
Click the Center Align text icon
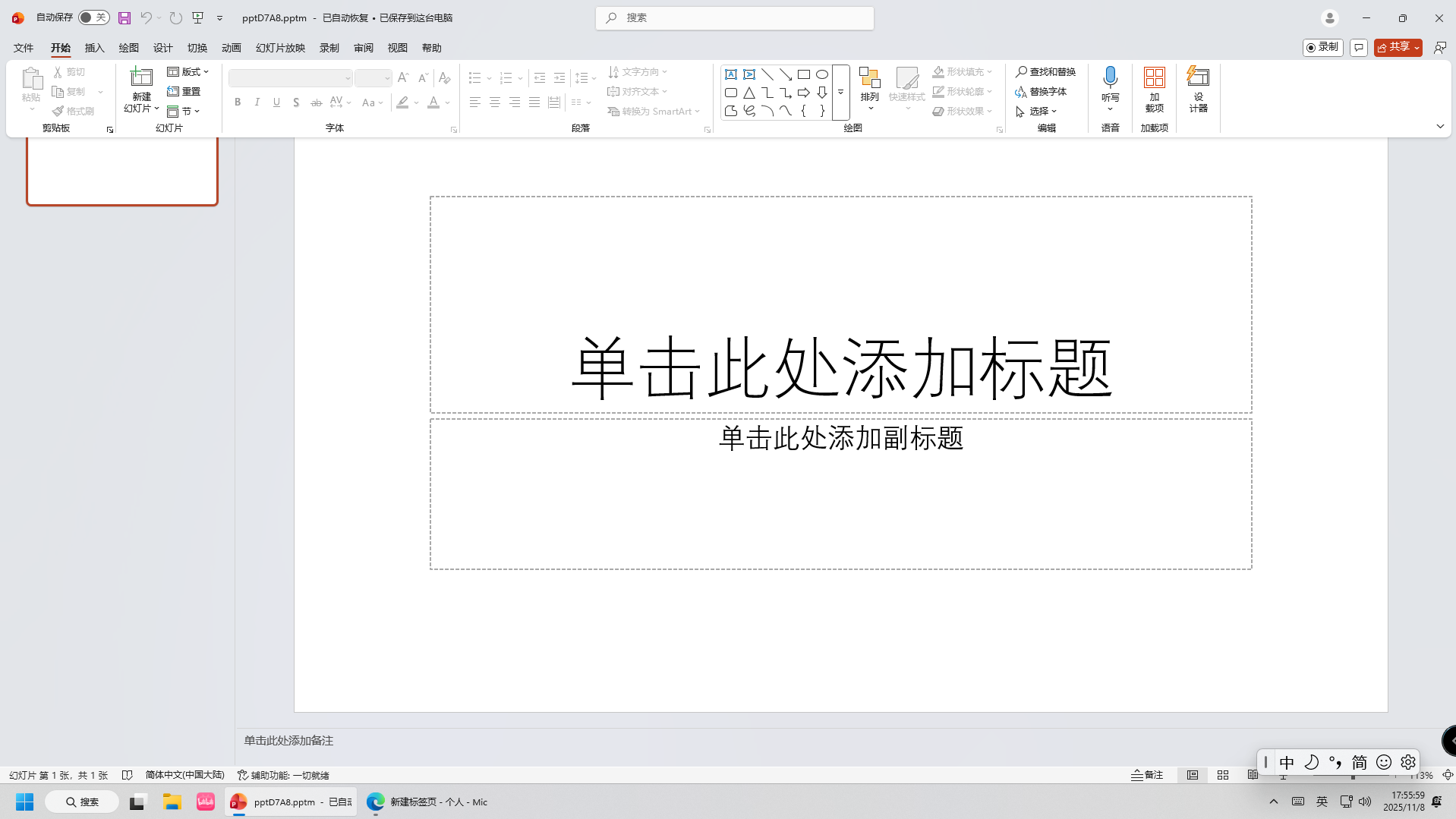(495, 102)
